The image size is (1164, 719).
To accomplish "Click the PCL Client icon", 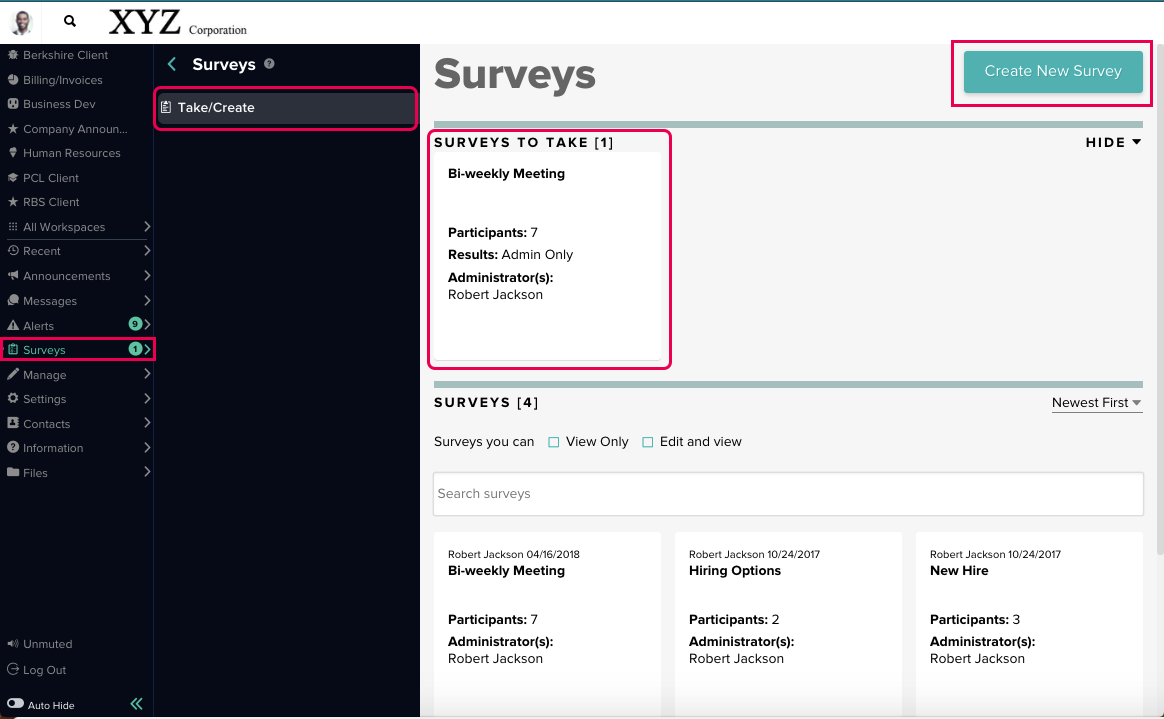I will [x=13, y=177].
